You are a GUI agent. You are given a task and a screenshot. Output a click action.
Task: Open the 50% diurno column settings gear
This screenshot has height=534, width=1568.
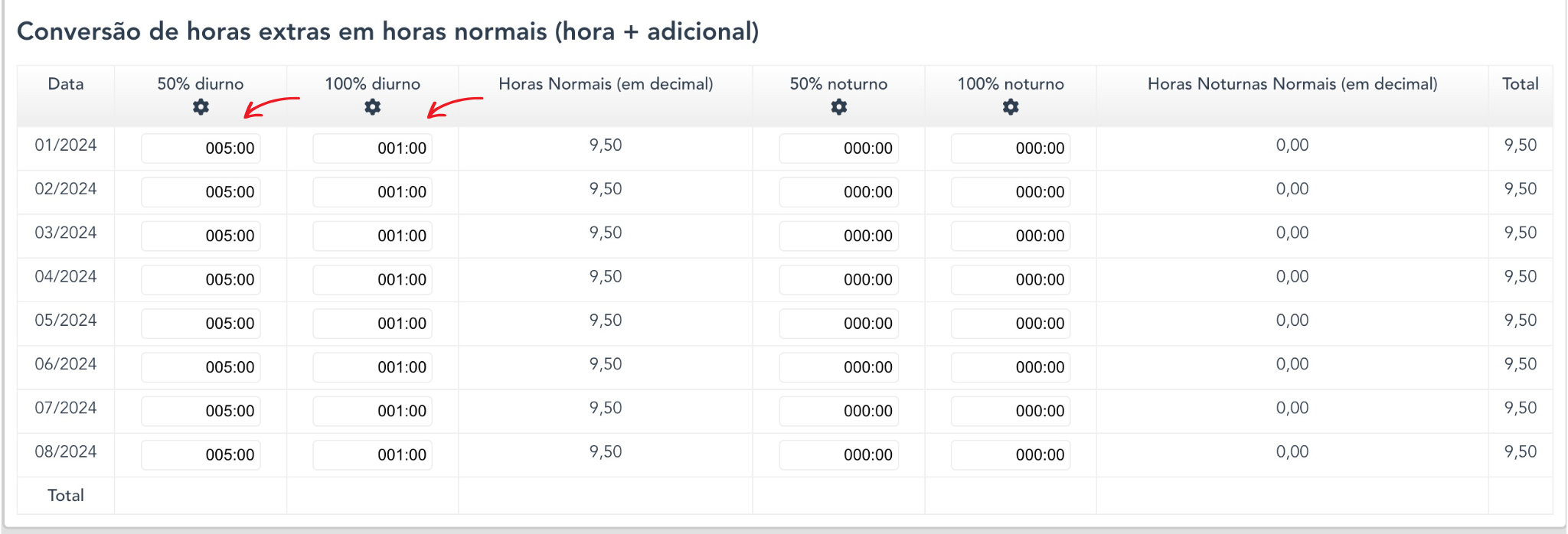pyautogui.click(x=201, y=107)
